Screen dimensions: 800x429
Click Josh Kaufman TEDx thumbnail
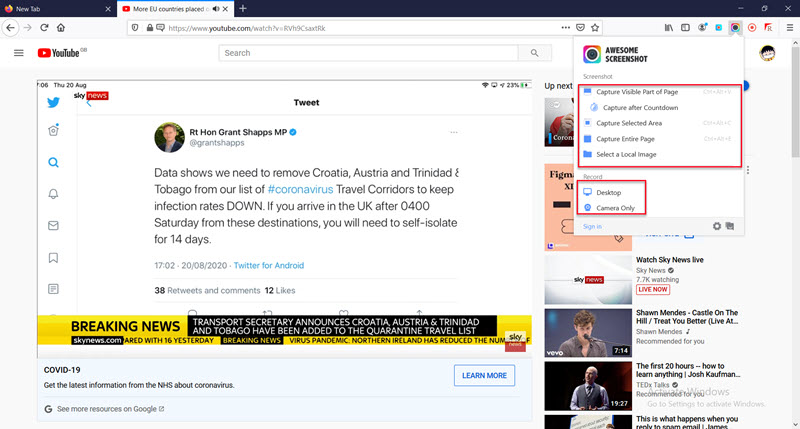coord(588,386)
